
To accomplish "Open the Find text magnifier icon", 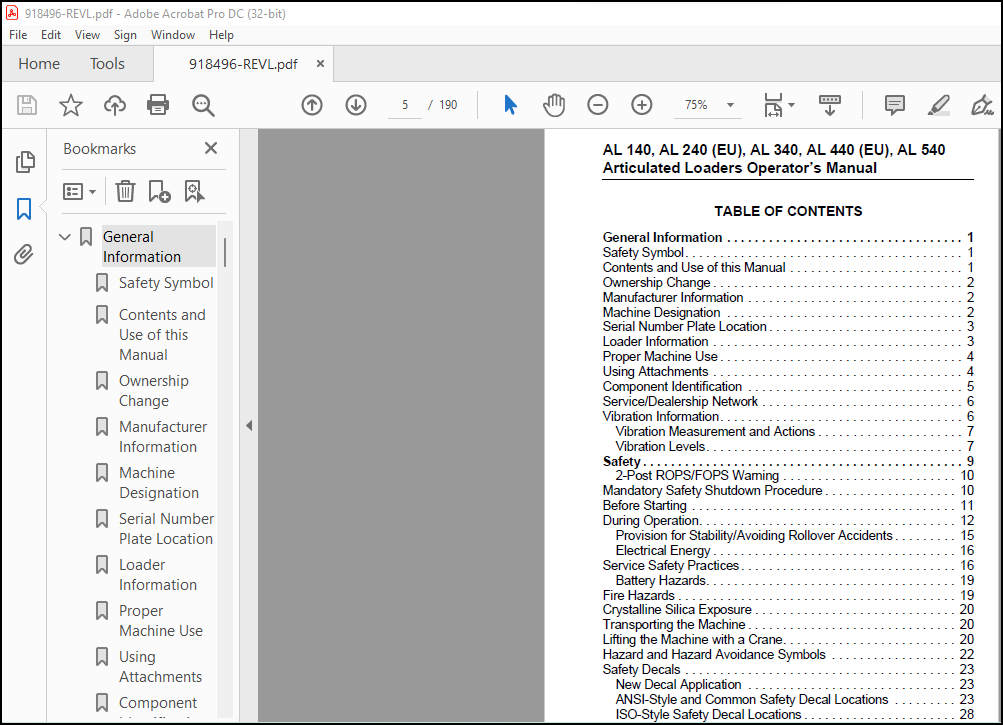I will pyautogui.click(x=203, y=105).
